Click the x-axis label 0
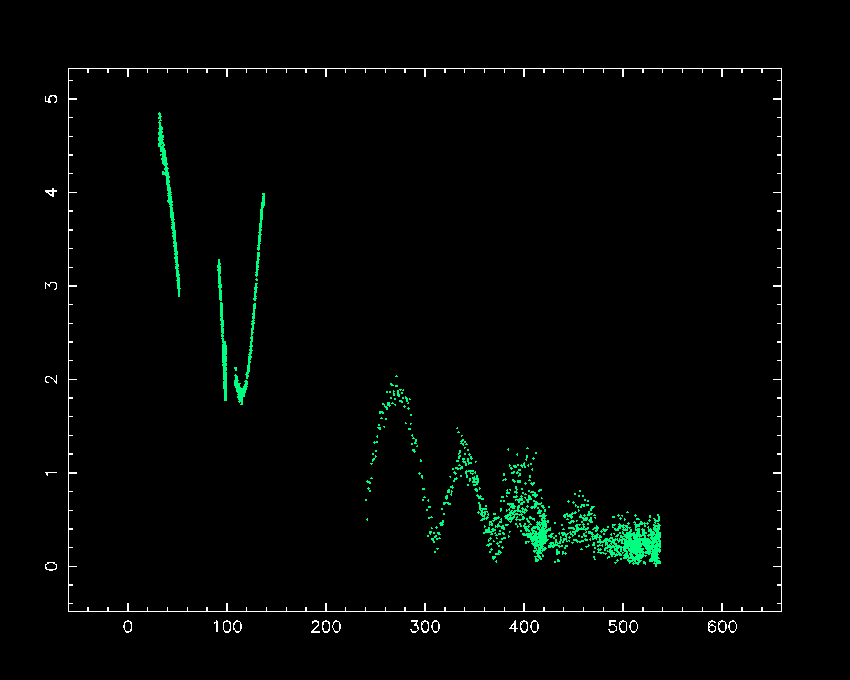 point(127,627)
